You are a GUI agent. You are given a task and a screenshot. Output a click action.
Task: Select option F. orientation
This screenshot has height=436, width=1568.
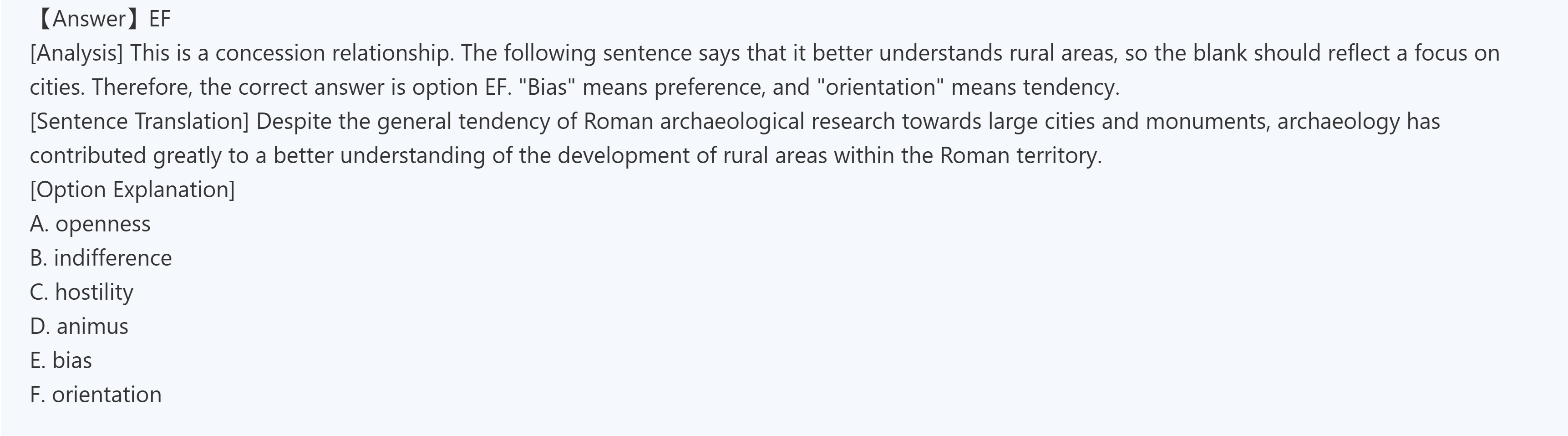[x=96, y=395]
